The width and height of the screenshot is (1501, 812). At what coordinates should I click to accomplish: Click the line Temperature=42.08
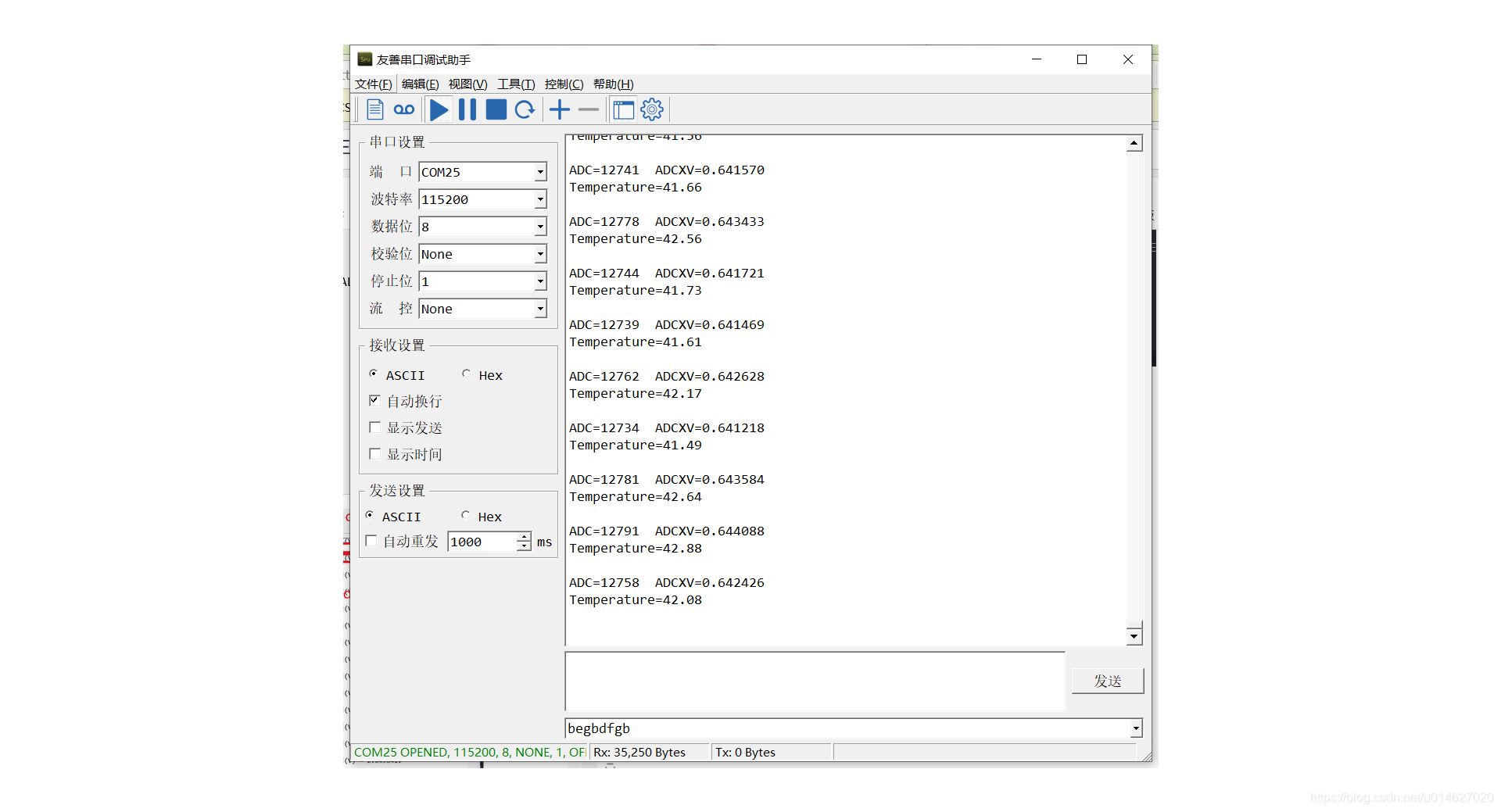pos(636,600)
